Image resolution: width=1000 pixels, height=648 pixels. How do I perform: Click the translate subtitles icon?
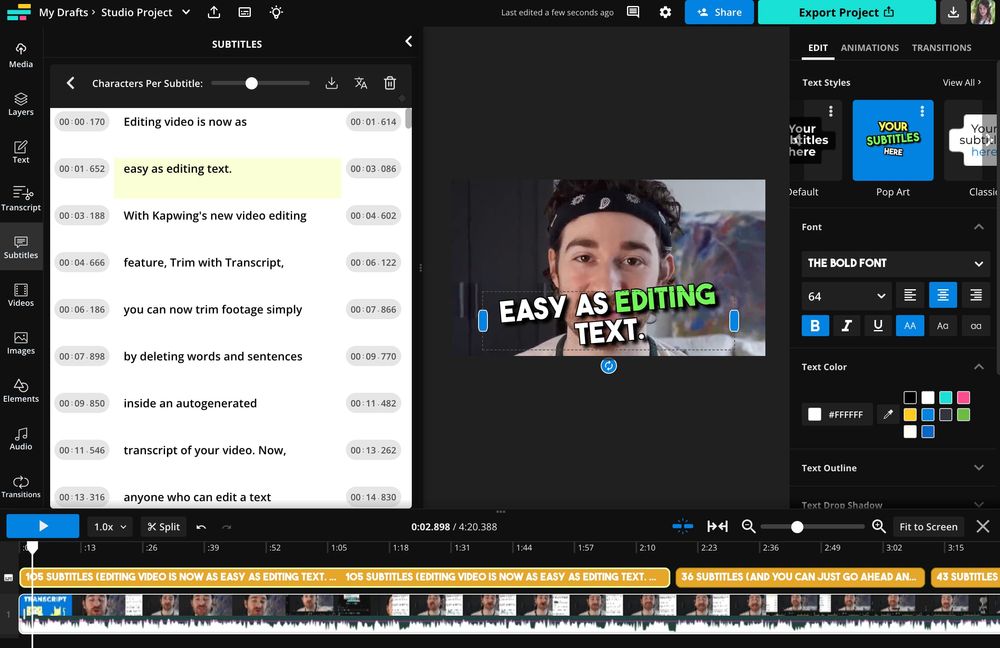[361, 83]
